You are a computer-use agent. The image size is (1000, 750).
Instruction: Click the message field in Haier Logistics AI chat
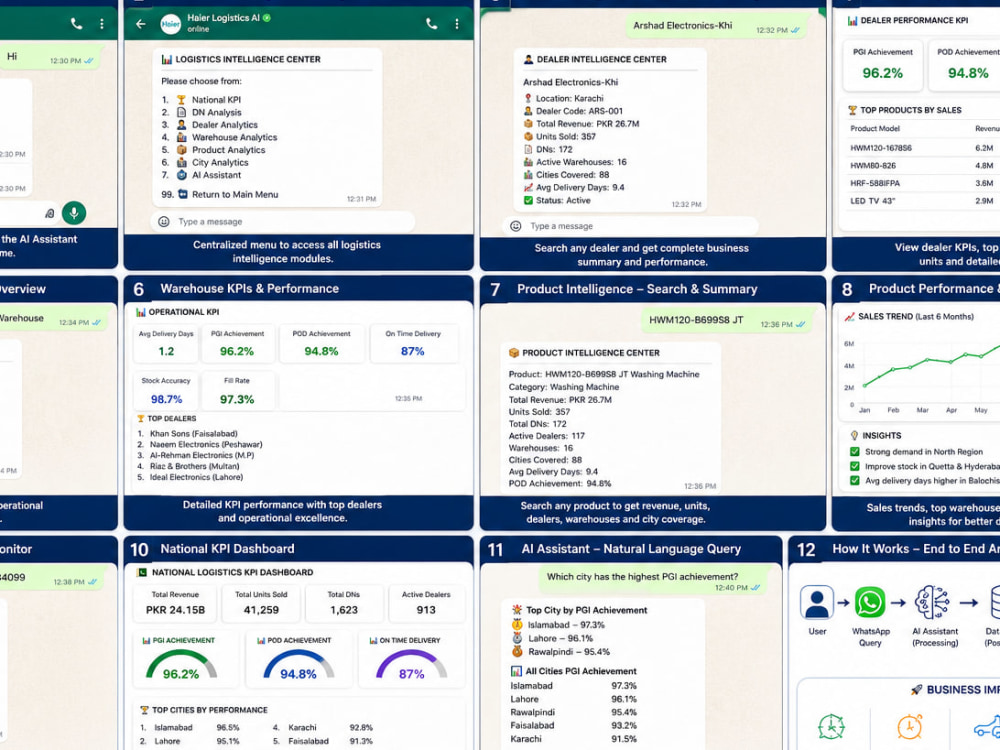click(283, 221)
